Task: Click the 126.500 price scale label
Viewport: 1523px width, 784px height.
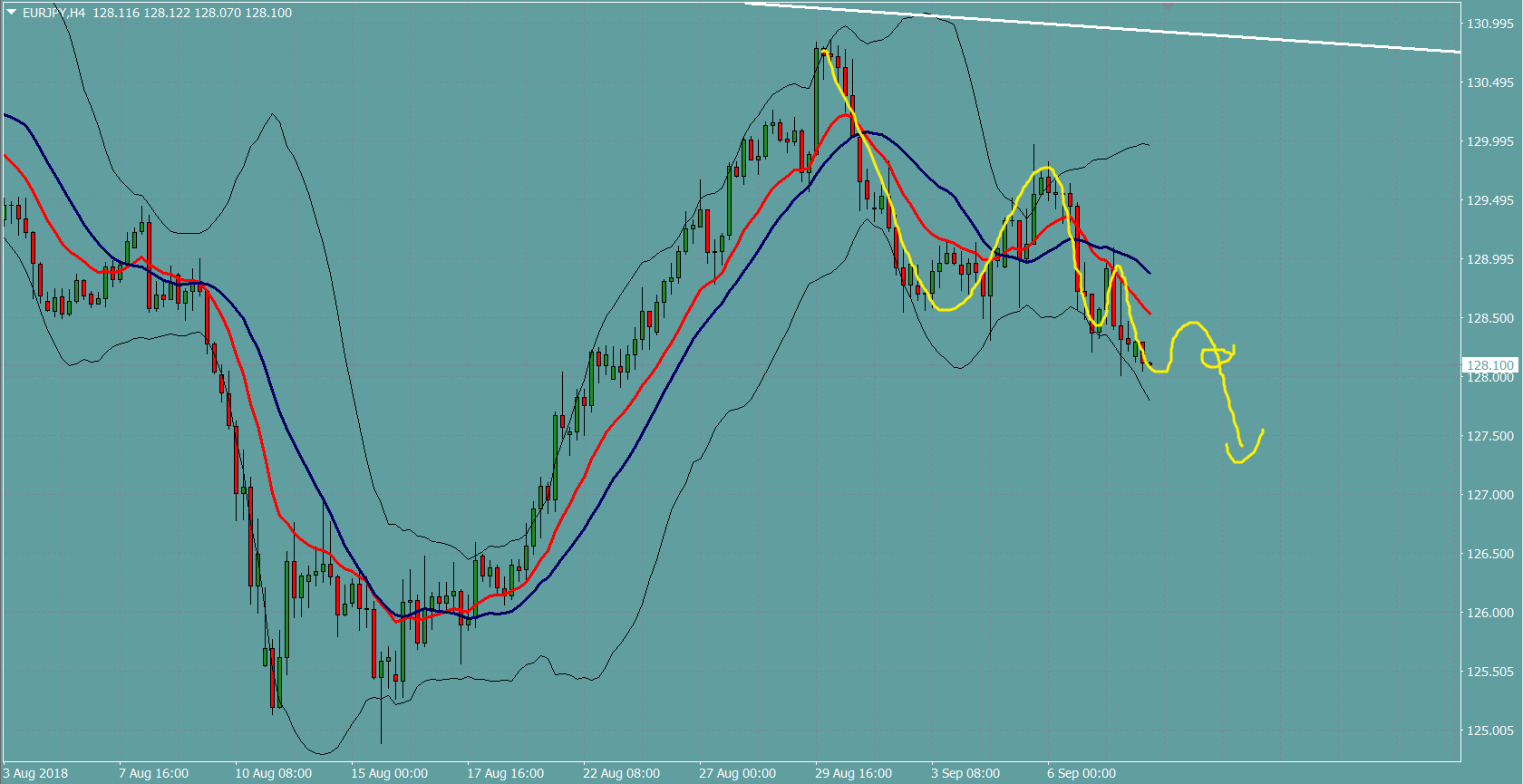Action: click(x=1489, y=554)
